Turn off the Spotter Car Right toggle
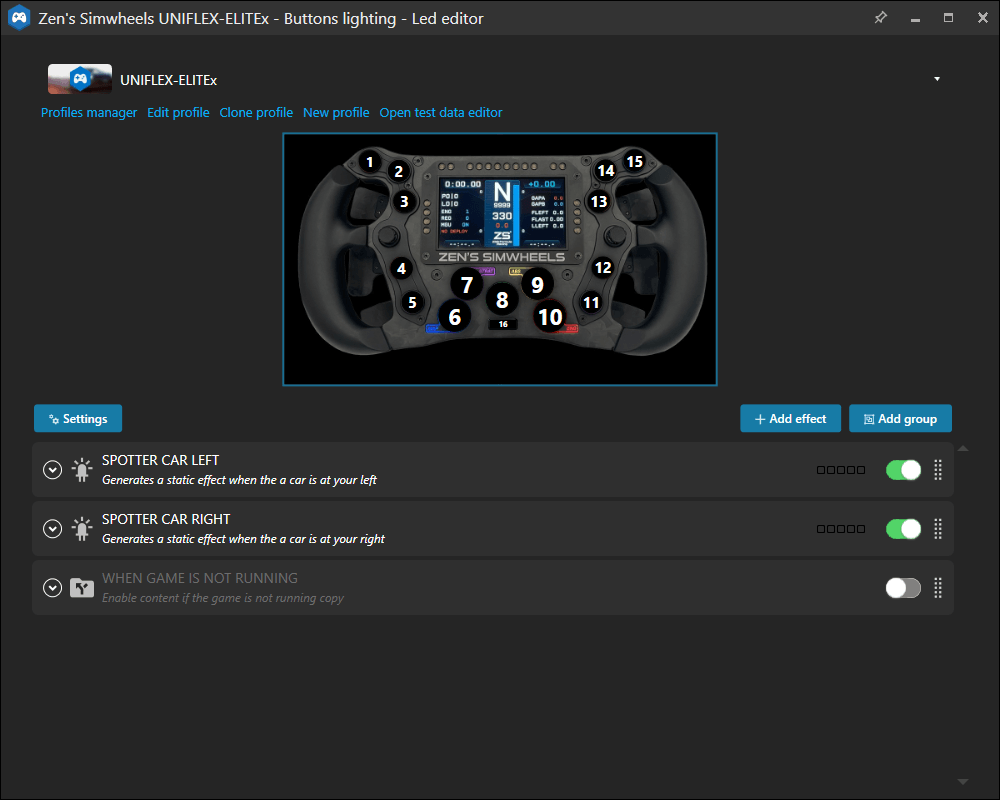The image size is (1000, 800). point(903,529)
